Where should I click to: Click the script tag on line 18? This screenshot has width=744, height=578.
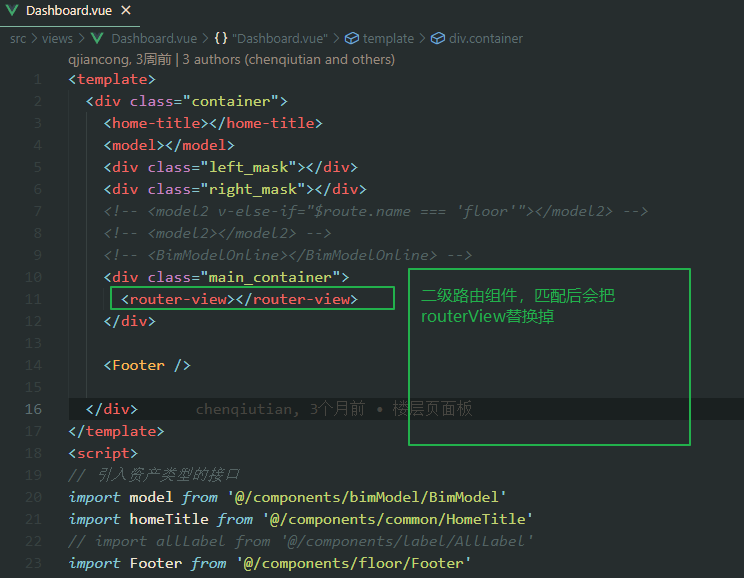point(103,453)
